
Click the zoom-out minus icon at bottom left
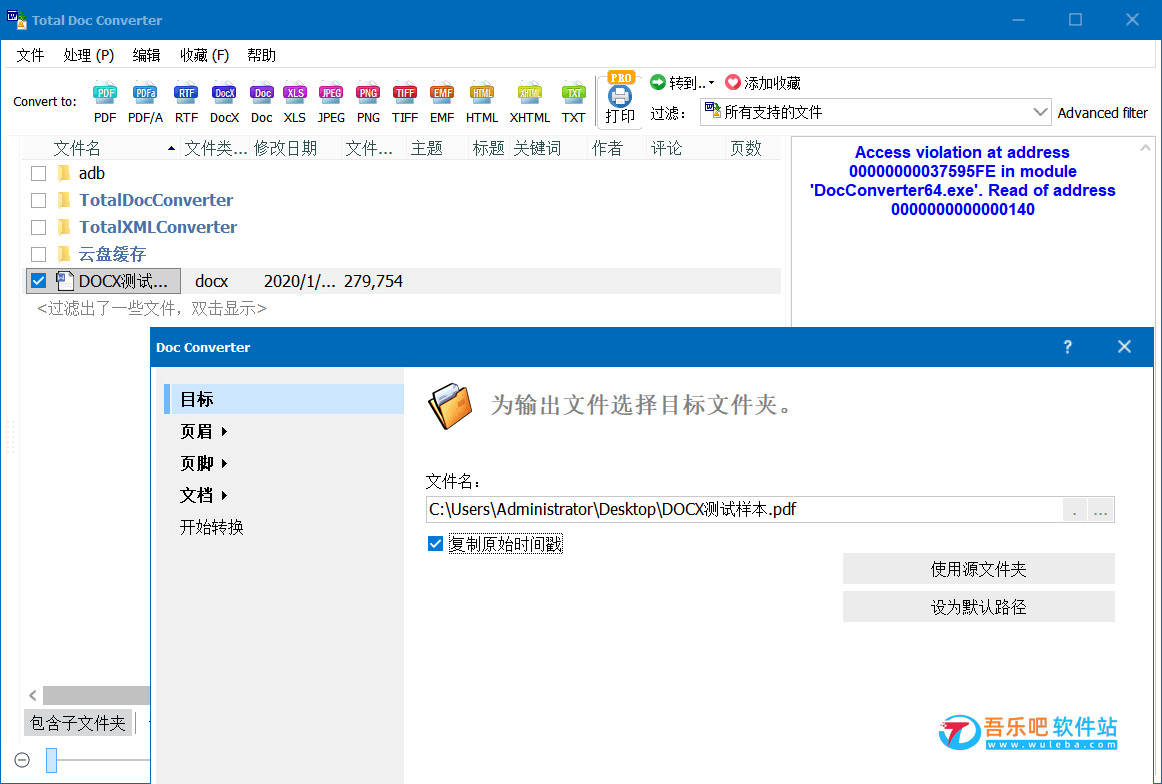22,760
